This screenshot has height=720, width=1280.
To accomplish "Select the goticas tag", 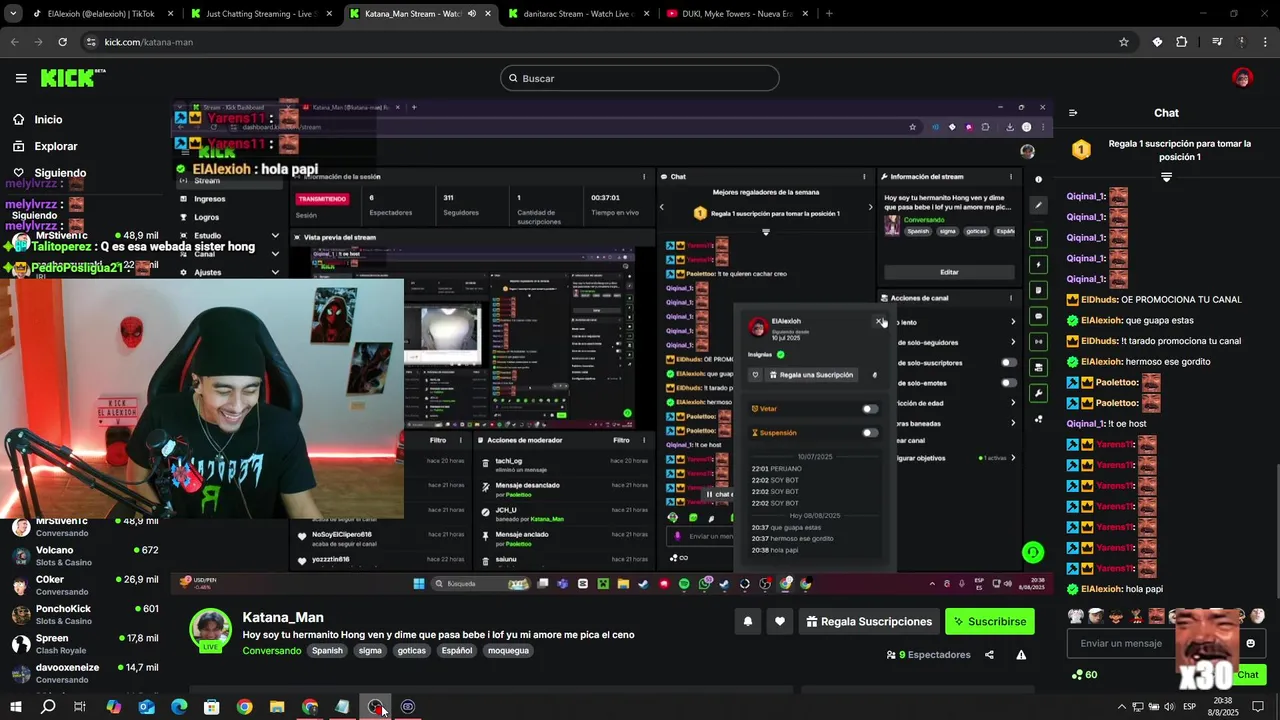I will click(412, 650).
